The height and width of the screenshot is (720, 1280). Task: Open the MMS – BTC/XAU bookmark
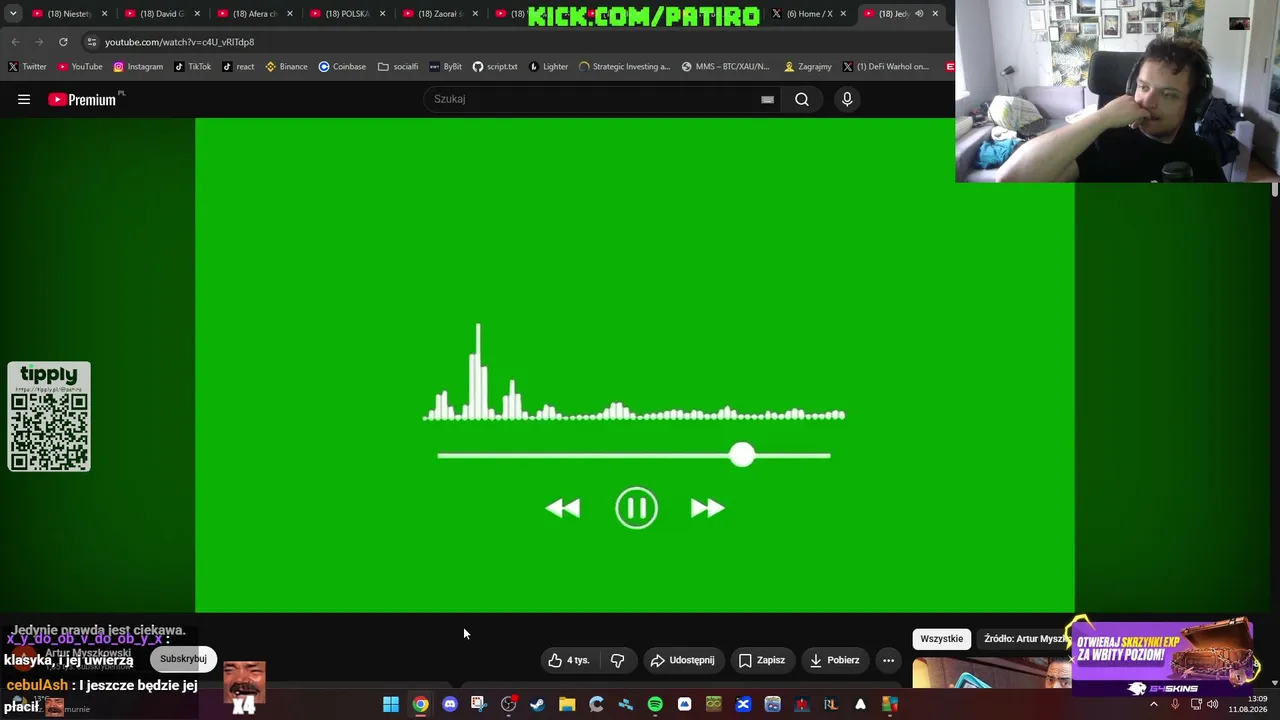coord(725,67)
